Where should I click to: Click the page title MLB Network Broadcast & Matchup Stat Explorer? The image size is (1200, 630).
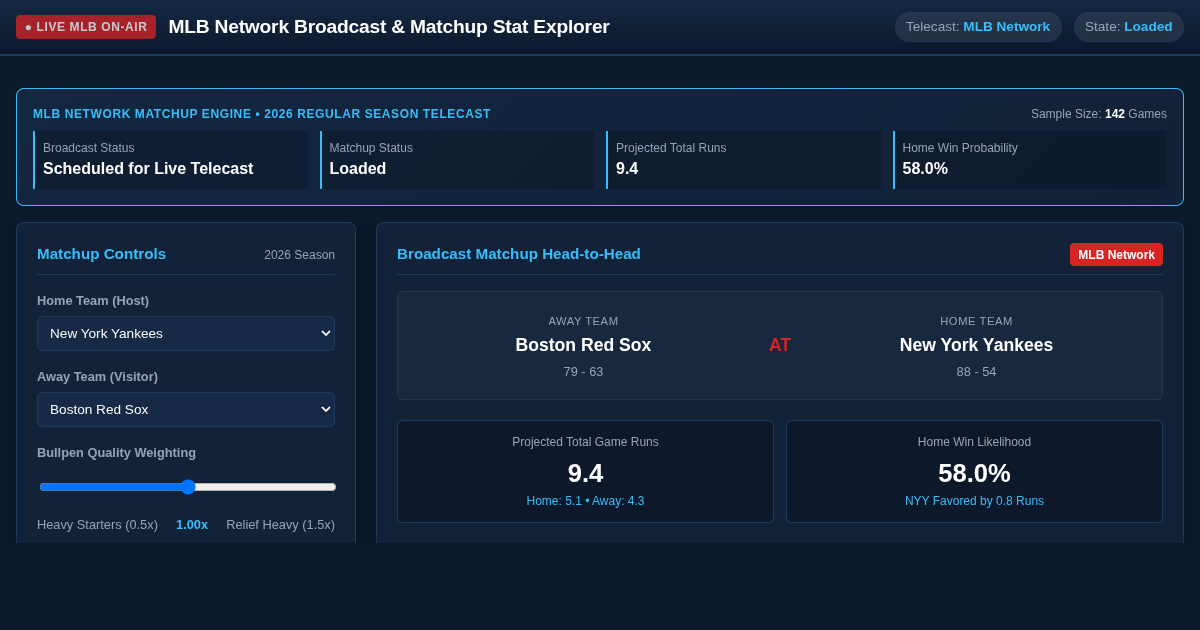coord(389,27)
